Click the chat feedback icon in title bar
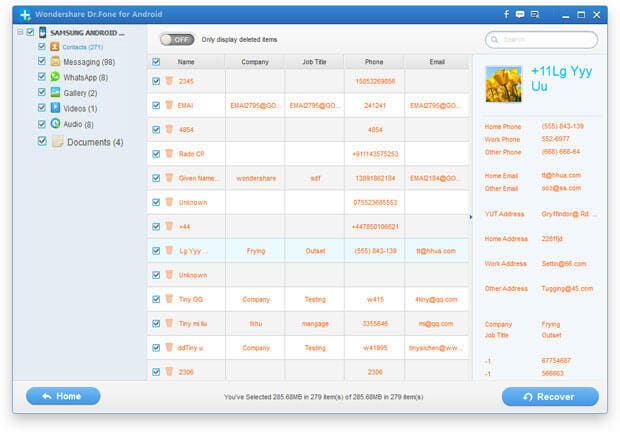 (520, 15)
